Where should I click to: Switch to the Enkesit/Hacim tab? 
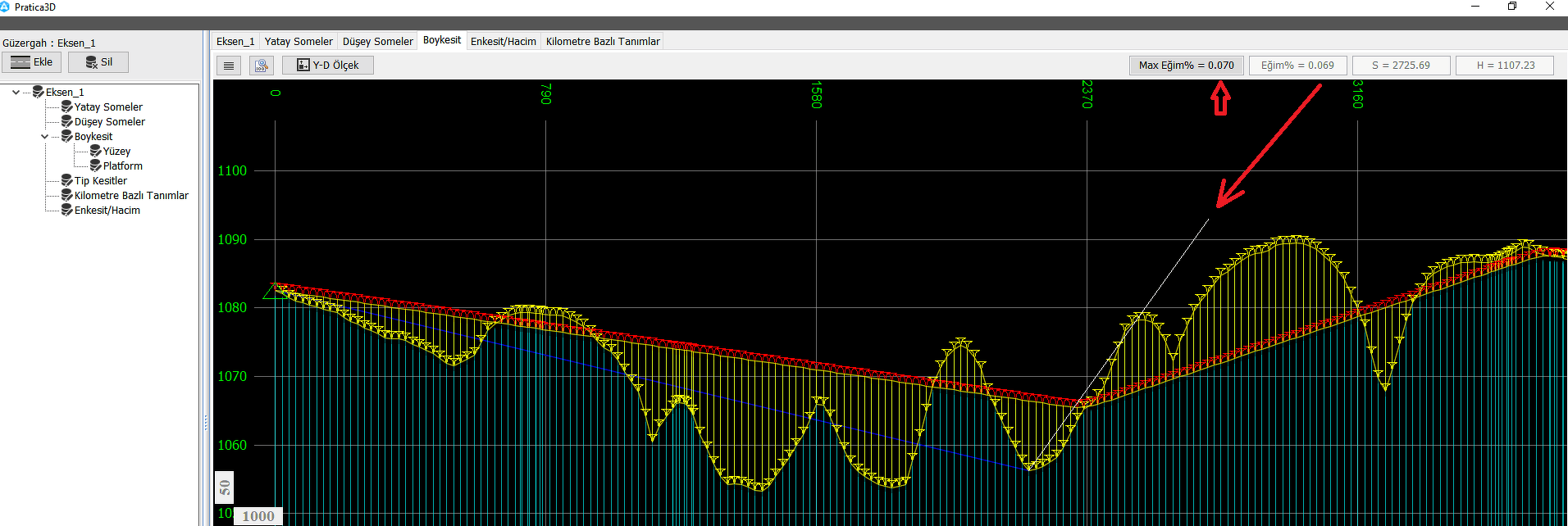coord(503,42)
